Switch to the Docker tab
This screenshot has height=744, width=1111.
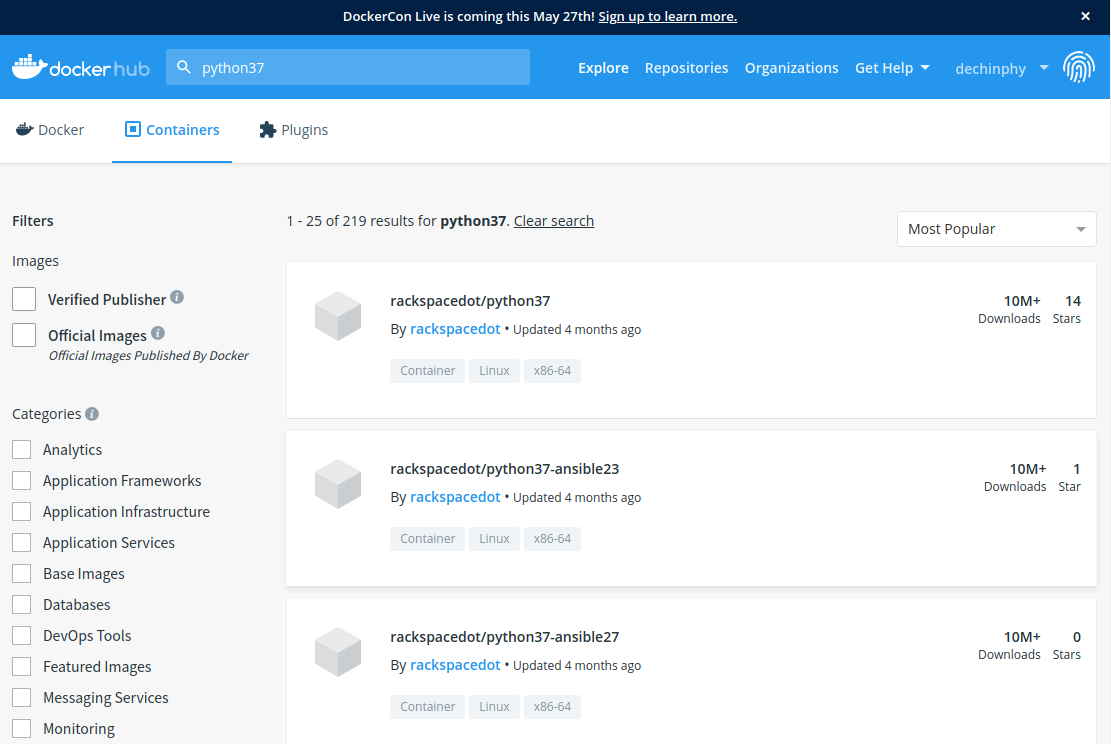pyautogui.click(x=50, y=130)
